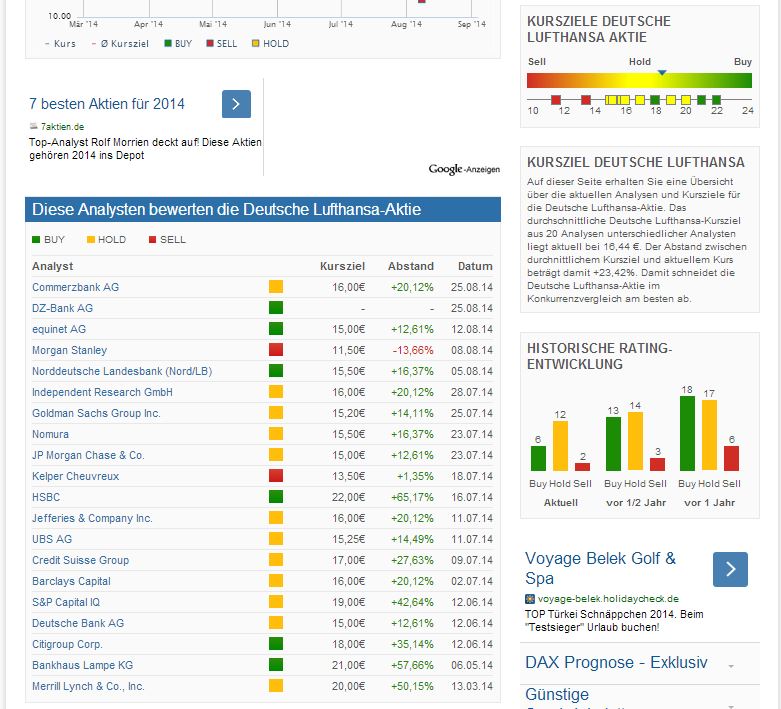Sort table by Datum column header

(x=475, y=266)
